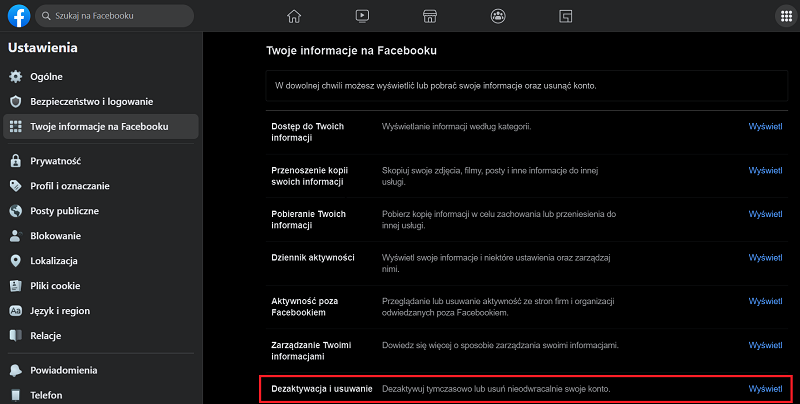
Task: Click the shield icon for Bezpieczeństwo
Action: [16, 102]
